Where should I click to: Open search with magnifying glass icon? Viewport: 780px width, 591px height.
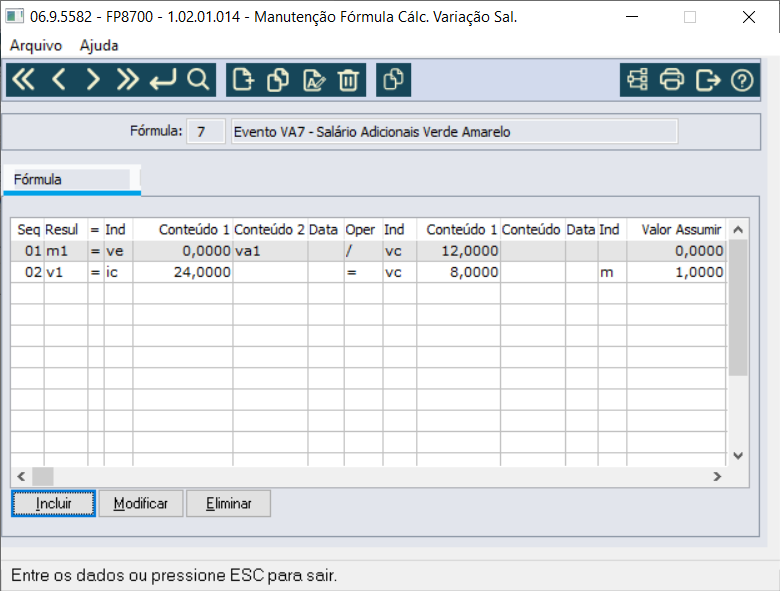(x=198, y=80)
